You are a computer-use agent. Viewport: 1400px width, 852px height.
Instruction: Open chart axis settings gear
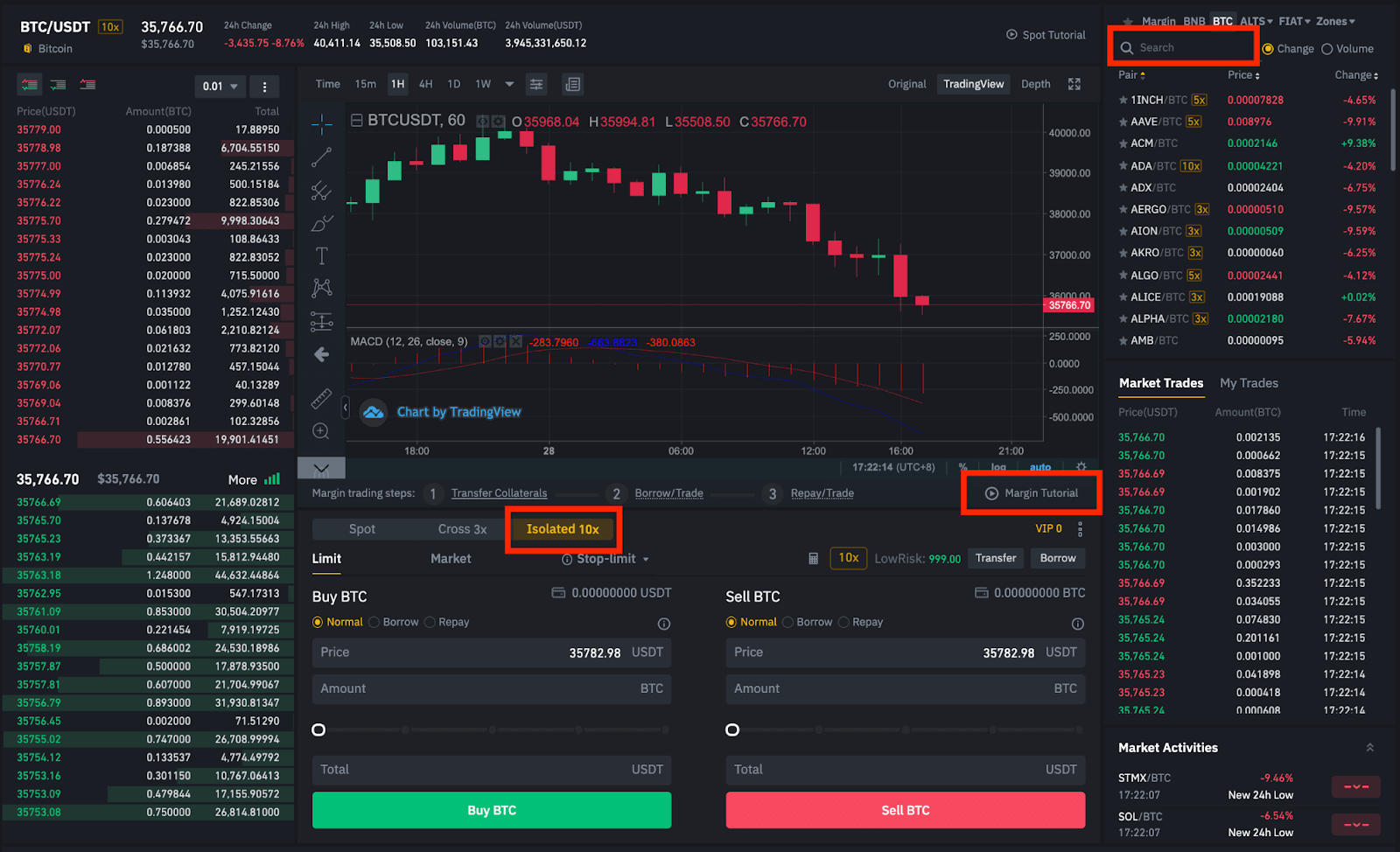[x=1081, y=467]
